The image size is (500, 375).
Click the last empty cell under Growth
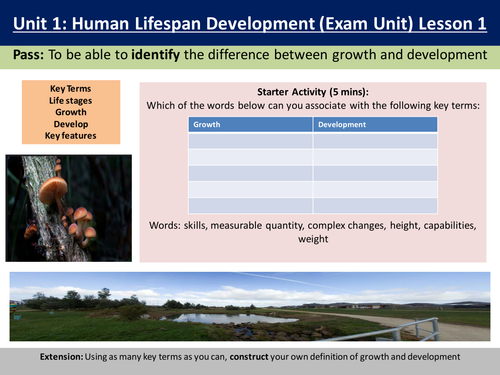point(250,206)
